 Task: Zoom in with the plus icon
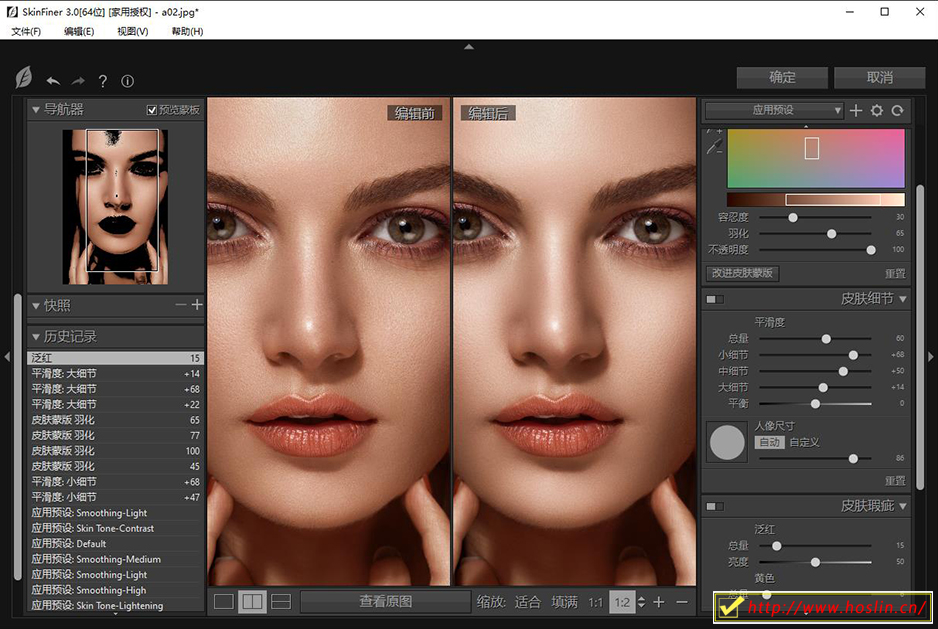(659, 602)
